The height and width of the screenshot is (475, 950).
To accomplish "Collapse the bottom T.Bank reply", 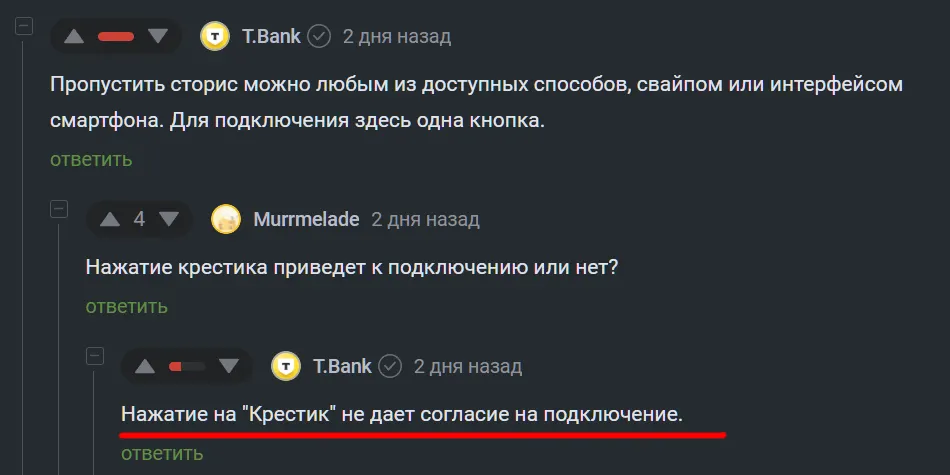I will (95, 355).
